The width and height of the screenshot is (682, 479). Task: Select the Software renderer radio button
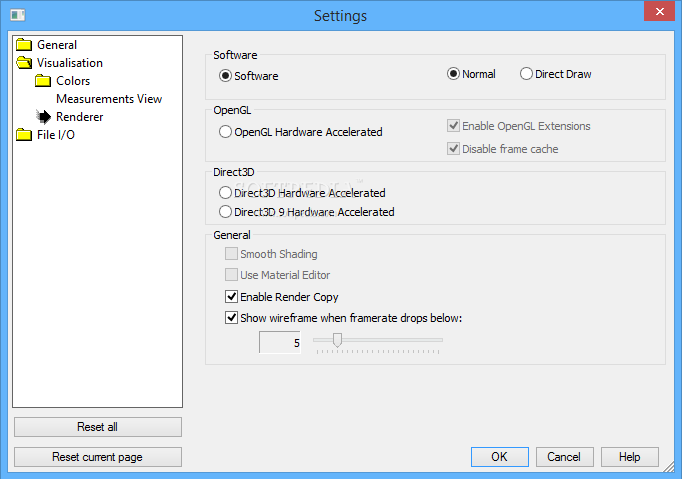[x=225, y=76]
